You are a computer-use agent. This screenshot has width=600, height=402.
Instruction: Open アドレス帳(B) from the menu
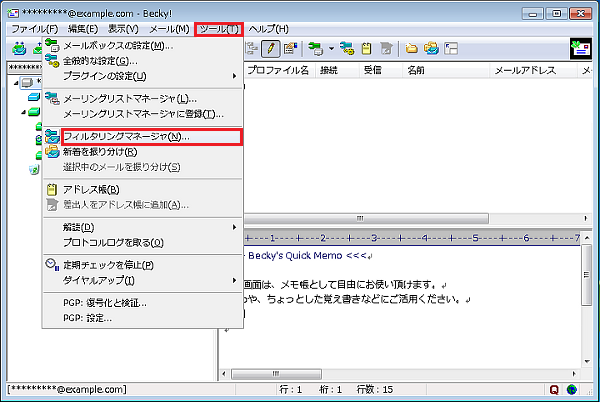[x=143, y=190]
